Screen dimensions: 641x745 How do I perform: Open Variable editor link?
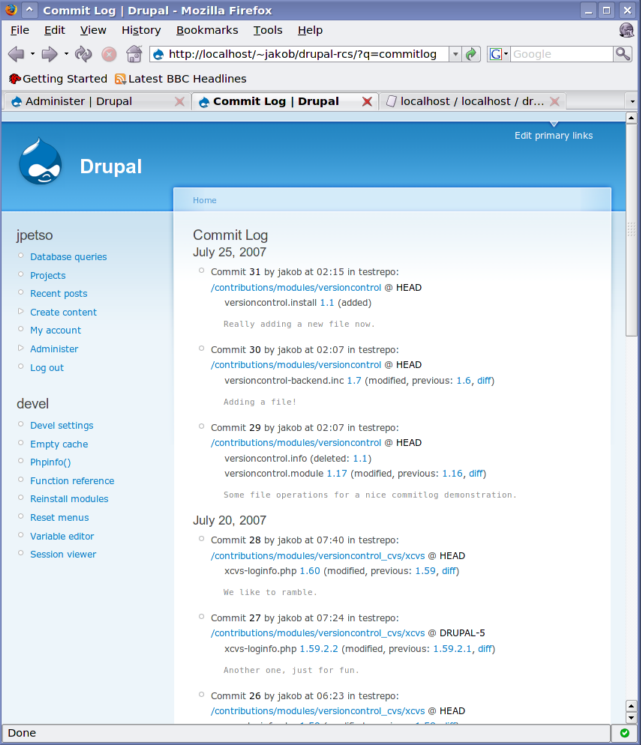(62, 536)
